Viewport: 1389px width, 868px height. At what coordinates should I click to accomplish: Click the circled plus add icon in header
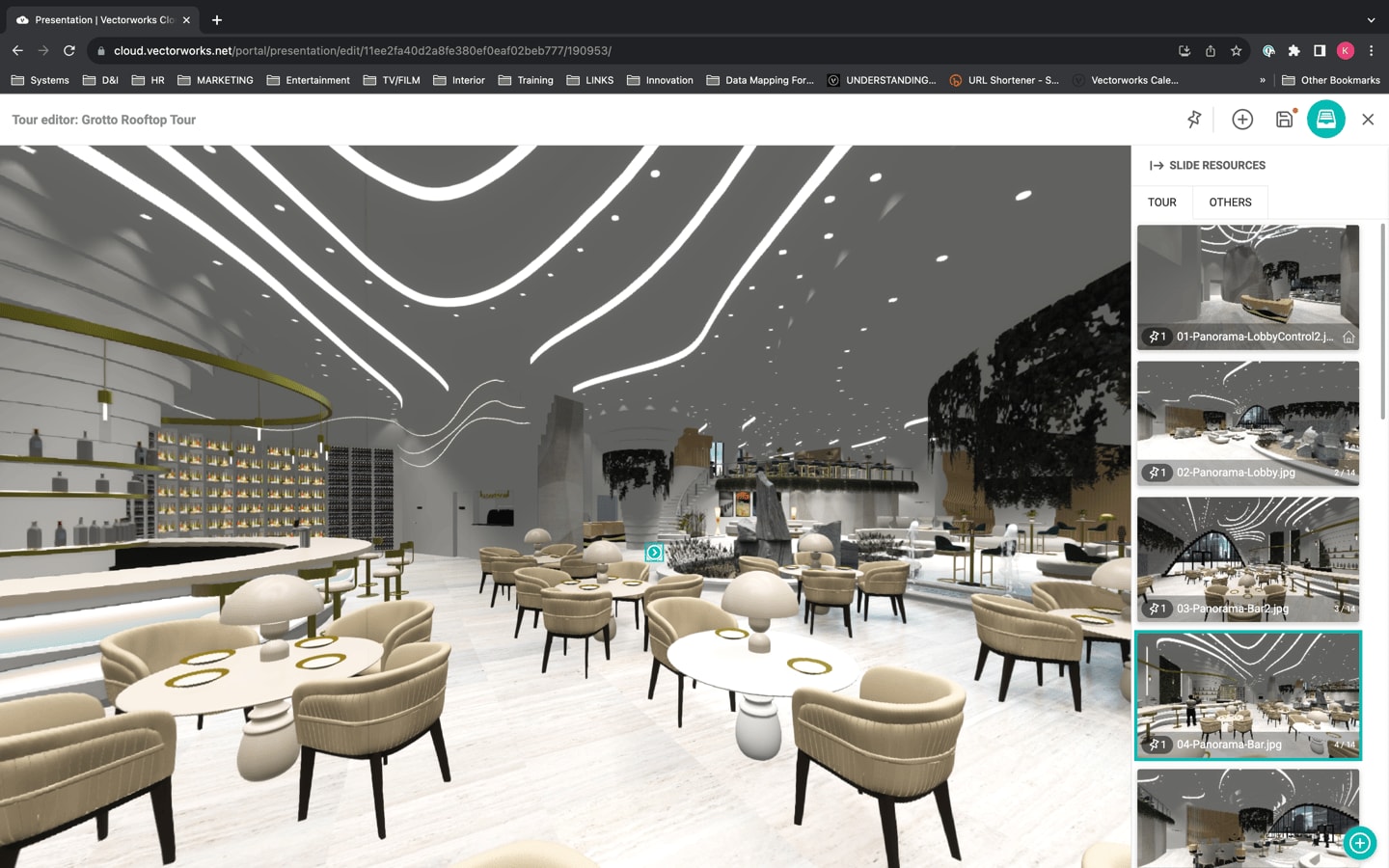coord(1242,120)
